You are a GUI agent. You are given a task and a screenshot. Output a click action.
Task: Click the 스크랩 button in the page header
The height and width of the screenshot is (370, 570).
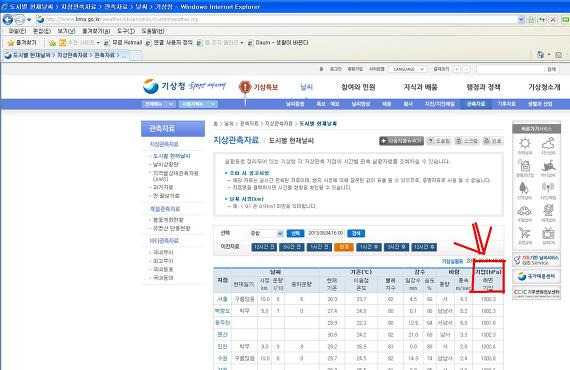(x=467, y=141)
